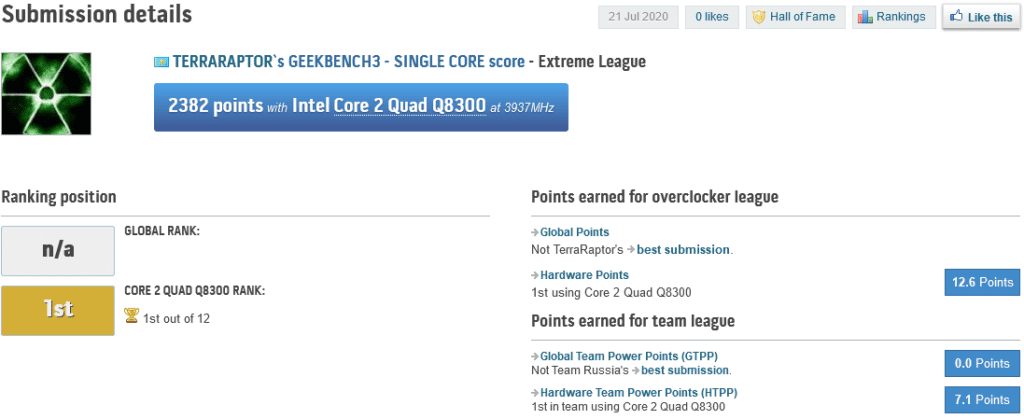The width and height of the screenshot is (1024, 419).
Task: Open the 0 likes button
Action: point(711,17)
